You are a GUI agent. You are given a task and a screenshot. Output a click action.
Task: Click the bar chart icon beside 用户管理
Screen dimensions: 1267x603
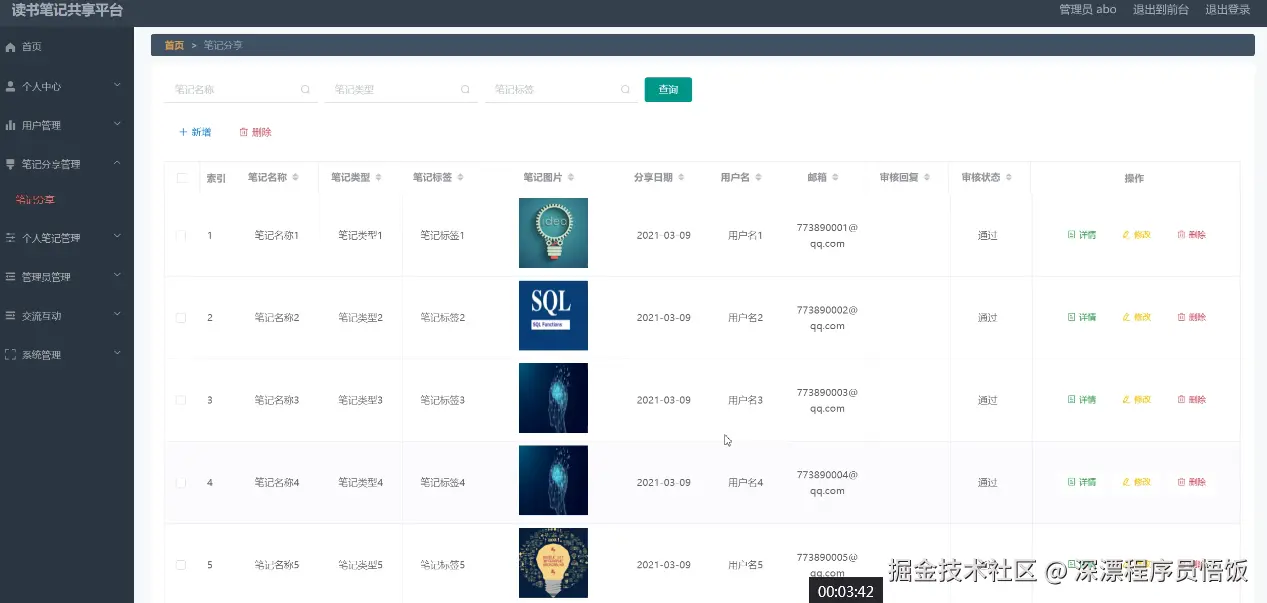point(11,125)
